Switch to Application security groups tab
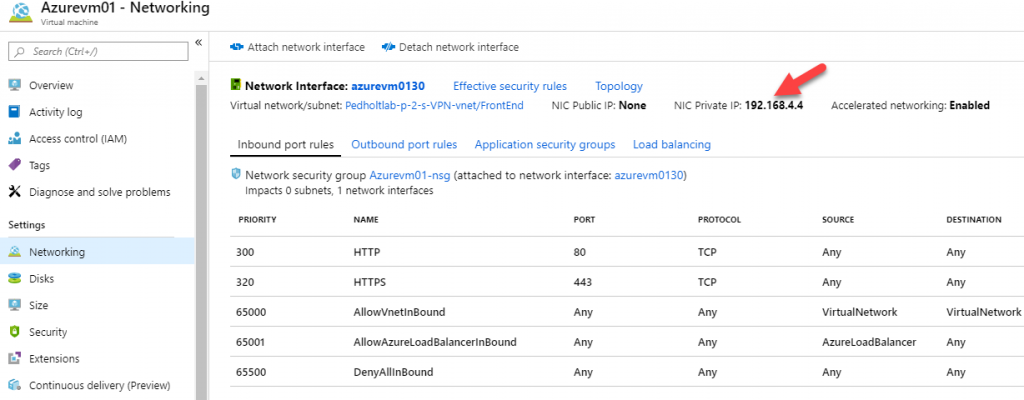1024x400 pixels. coord(545,144)
